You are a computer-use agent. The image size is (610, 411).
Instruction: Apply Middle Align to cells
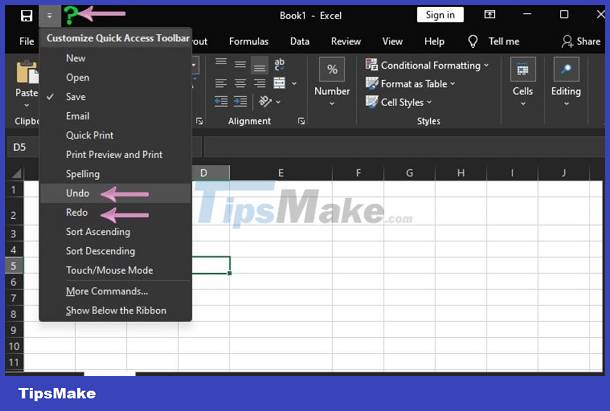point(240,64)
